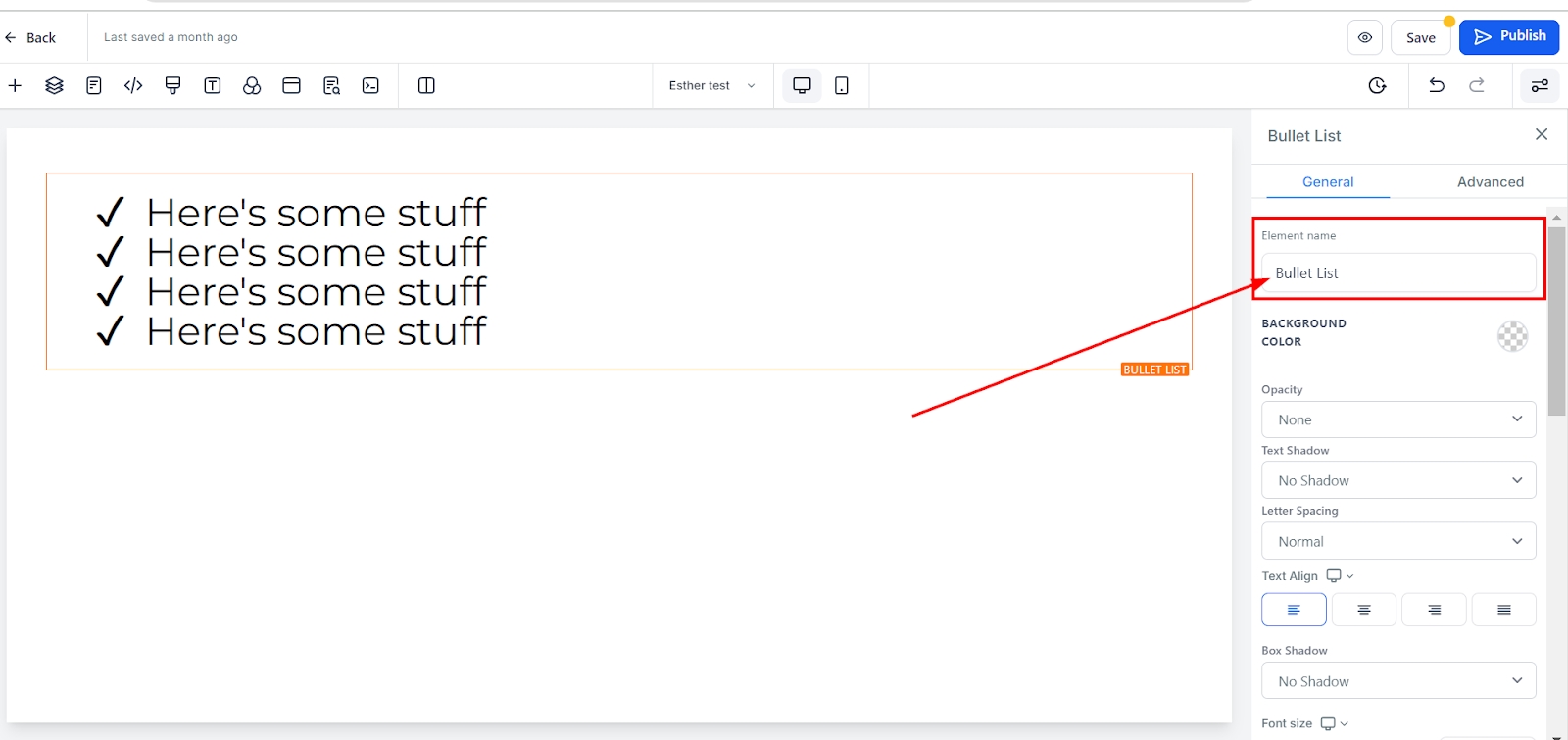The image size is (1568, 740).
Task: Open the typography T icon
Action: coord(212,86)
